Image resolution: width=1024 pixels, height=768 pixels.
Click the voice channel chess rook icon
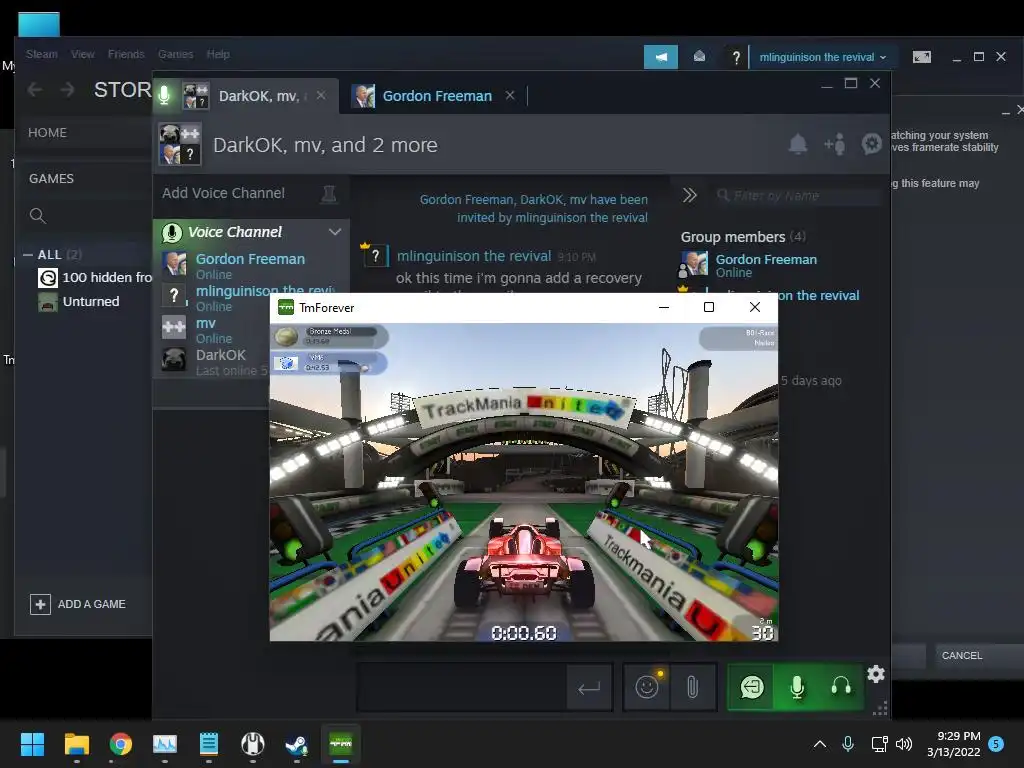coord(328,193)
